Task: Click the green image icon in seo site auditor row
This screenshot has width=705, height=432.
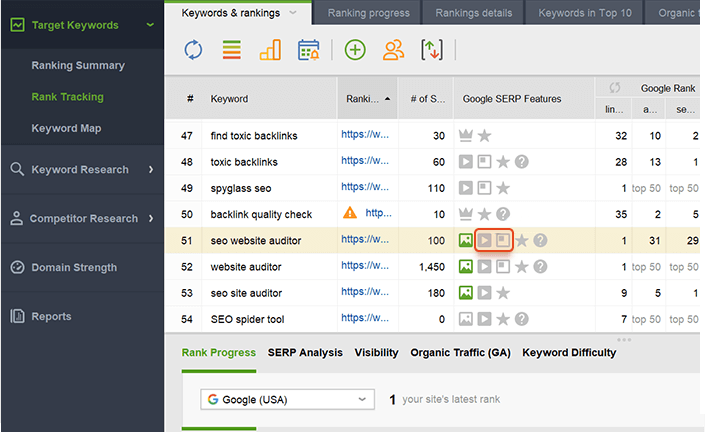Action: (x=466, y=293)
